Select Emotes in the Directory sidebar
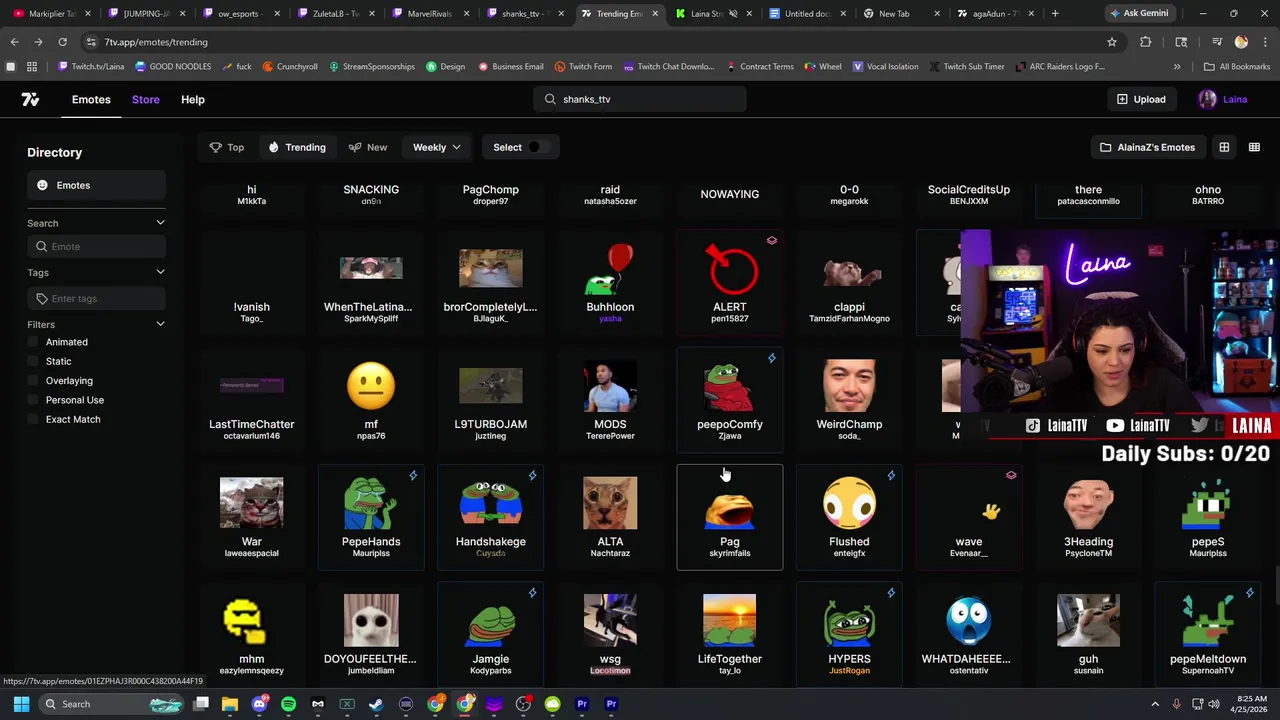This screenshot has width=1280, height=720. click(96, 186)
